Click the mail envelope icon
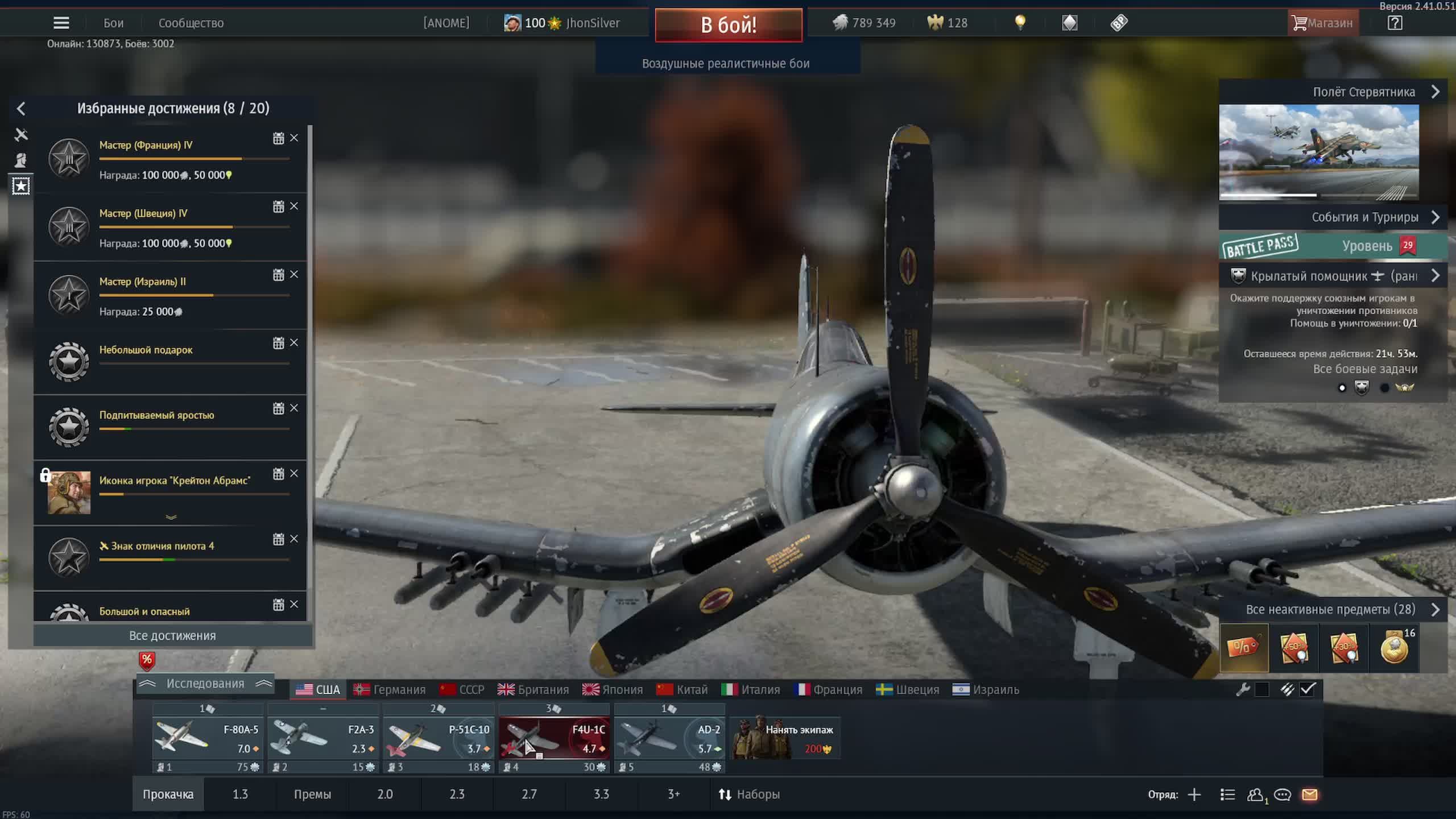1456x819 pixels. [x=1309, y=795]
